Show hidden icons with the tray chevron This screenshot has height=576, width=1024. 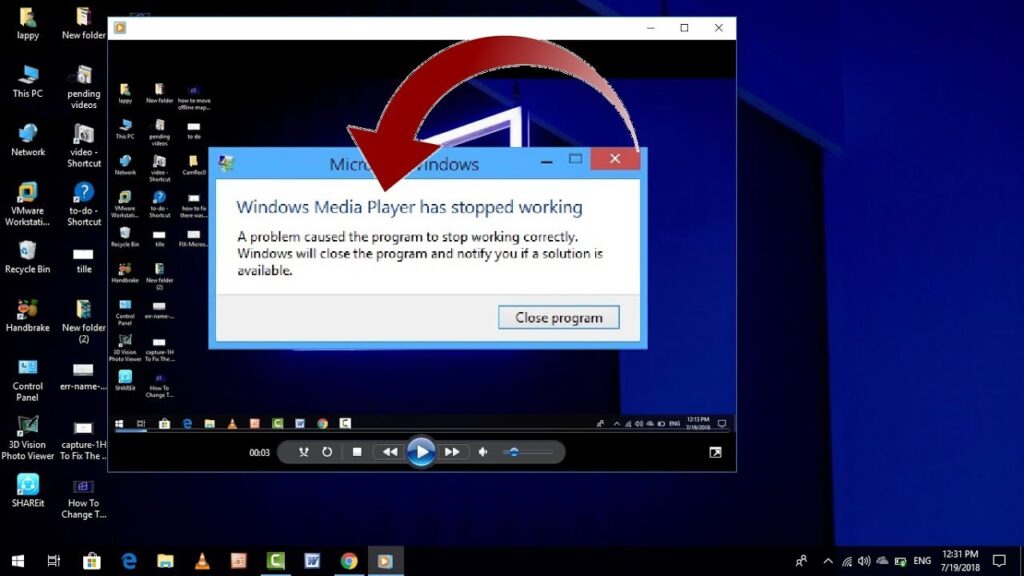828,561
